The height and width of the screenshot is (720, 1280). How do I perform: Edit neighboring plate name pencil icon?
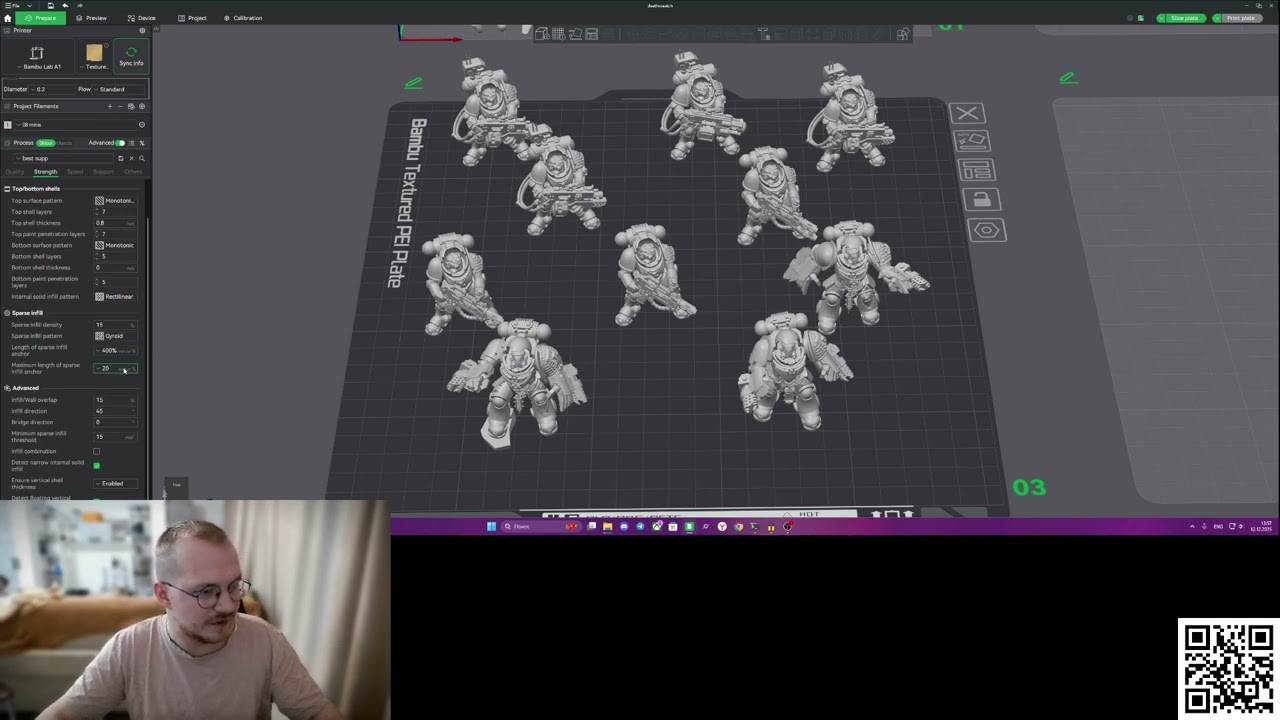1068,78
